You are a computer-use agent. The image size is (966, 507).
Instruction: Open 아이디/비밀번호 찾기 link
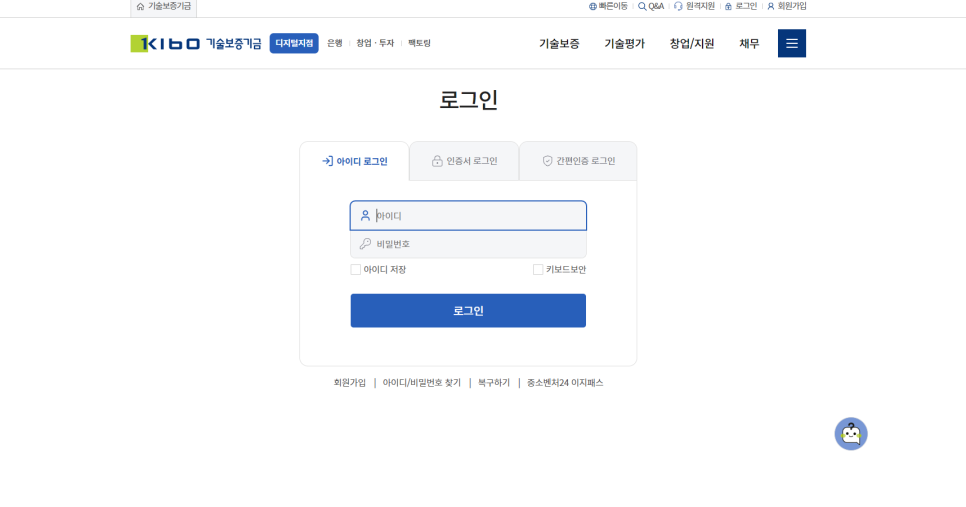coord(421,383)
